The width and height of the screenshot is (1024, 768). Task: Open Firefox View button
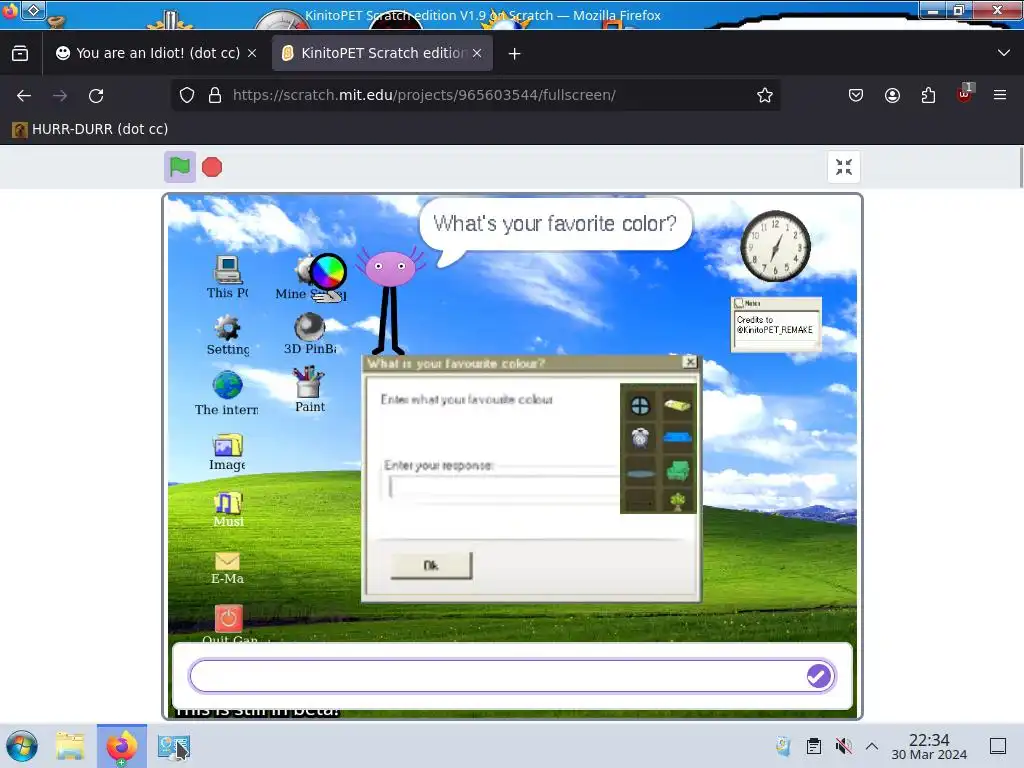pyautogui.click(x=20, y=53)
